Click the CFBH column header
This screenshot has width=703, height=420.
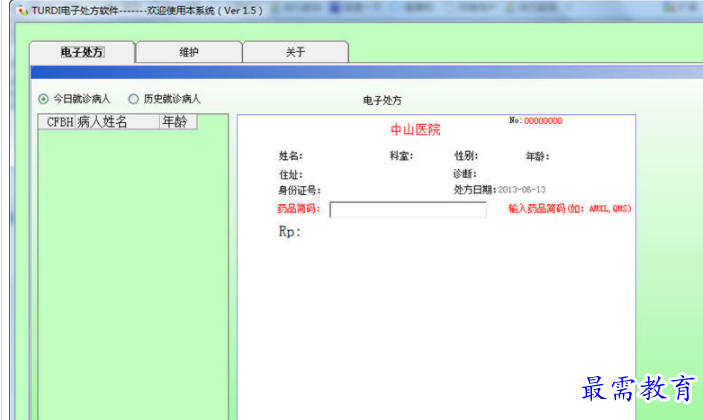(57, 122)
